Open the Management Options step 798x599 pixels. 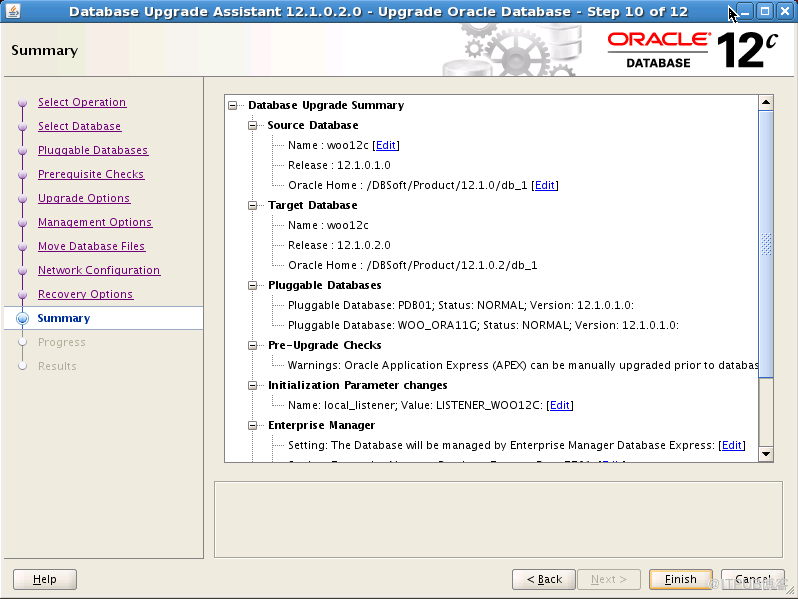pyautogui.click(x=95, y=222)
